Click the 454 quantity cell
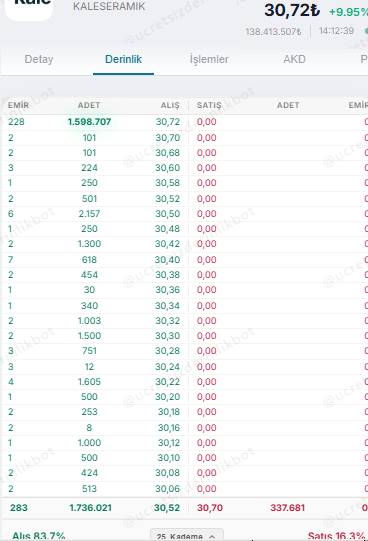368x541 pixels. [89, 275]
